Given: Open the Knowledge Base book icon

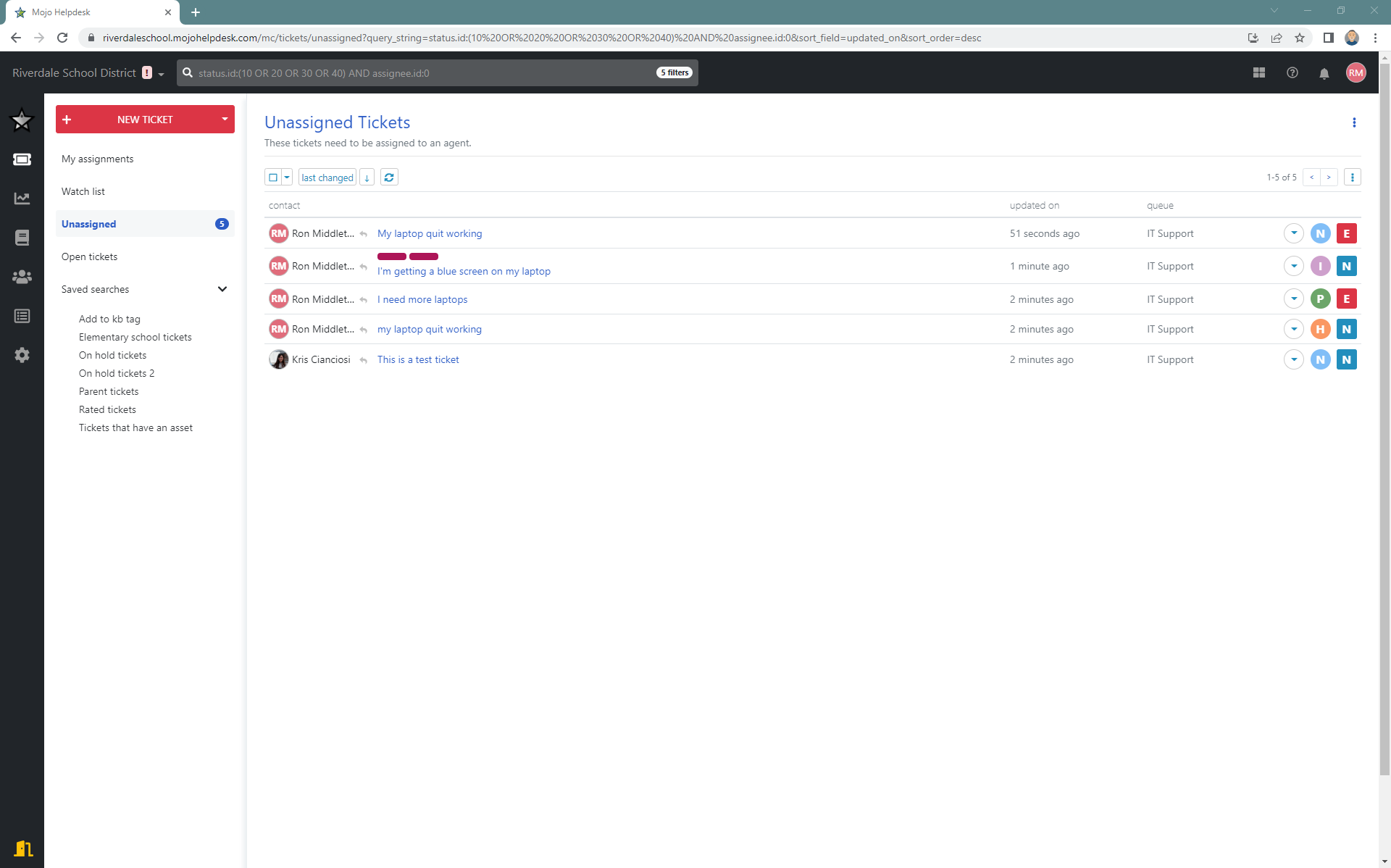Looking at the screenshot, I should (x=22, y=237).
